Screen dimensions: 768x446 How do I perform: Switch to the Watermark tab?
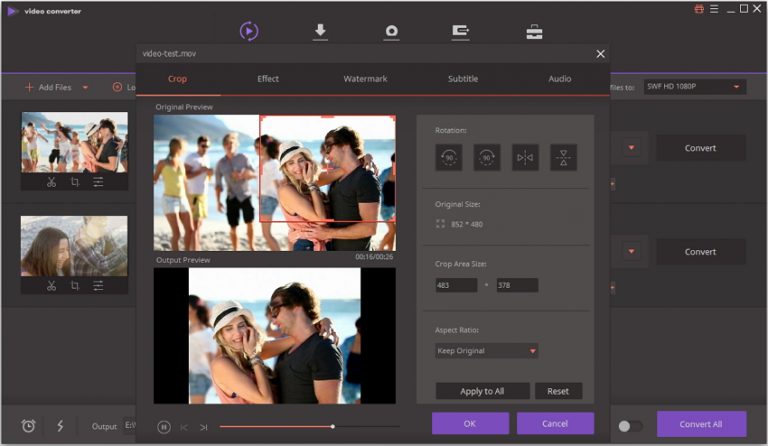coord(365,79)
